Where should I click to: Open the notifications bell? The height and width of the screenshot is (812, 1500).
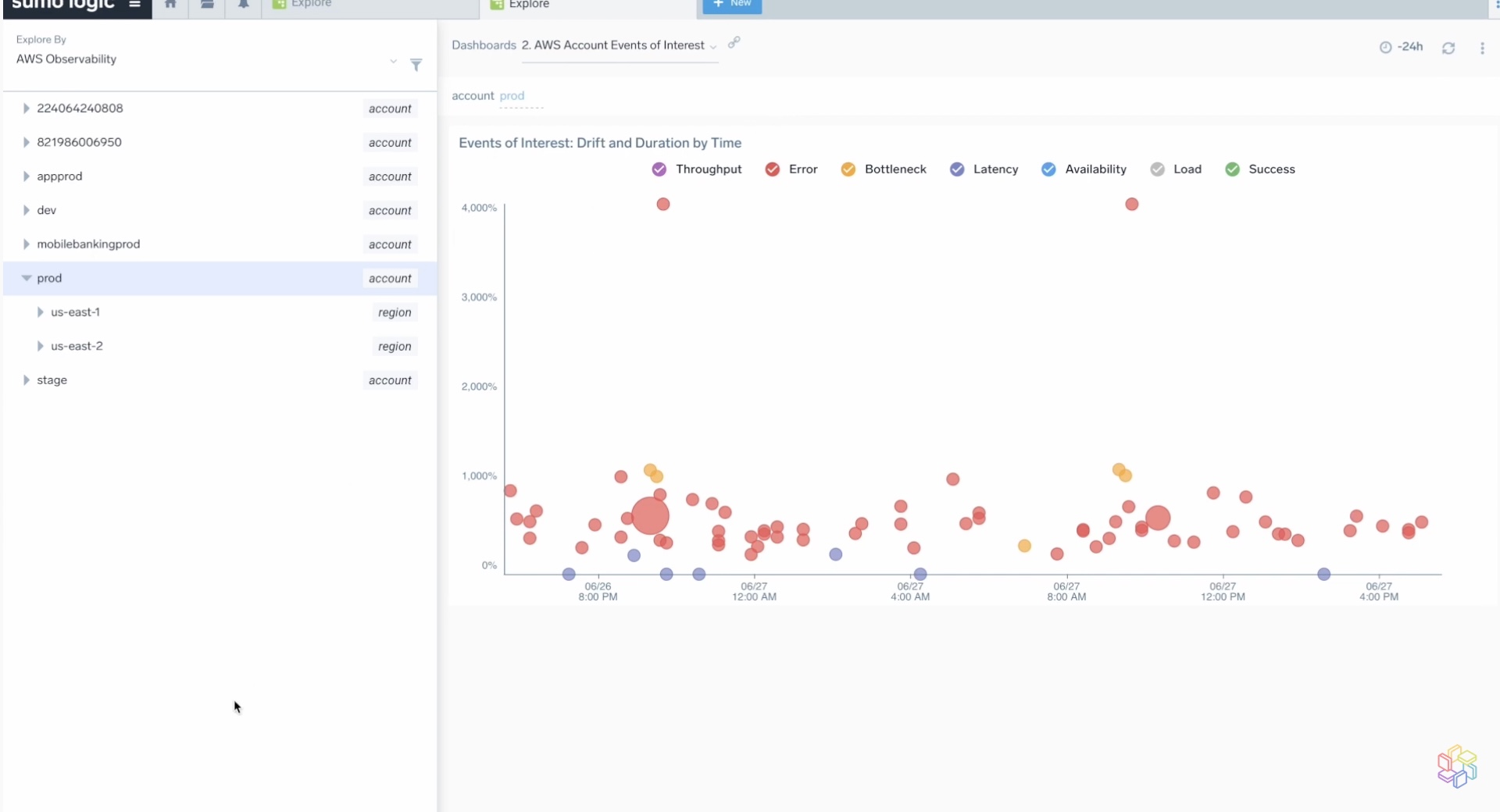(243, 4)
